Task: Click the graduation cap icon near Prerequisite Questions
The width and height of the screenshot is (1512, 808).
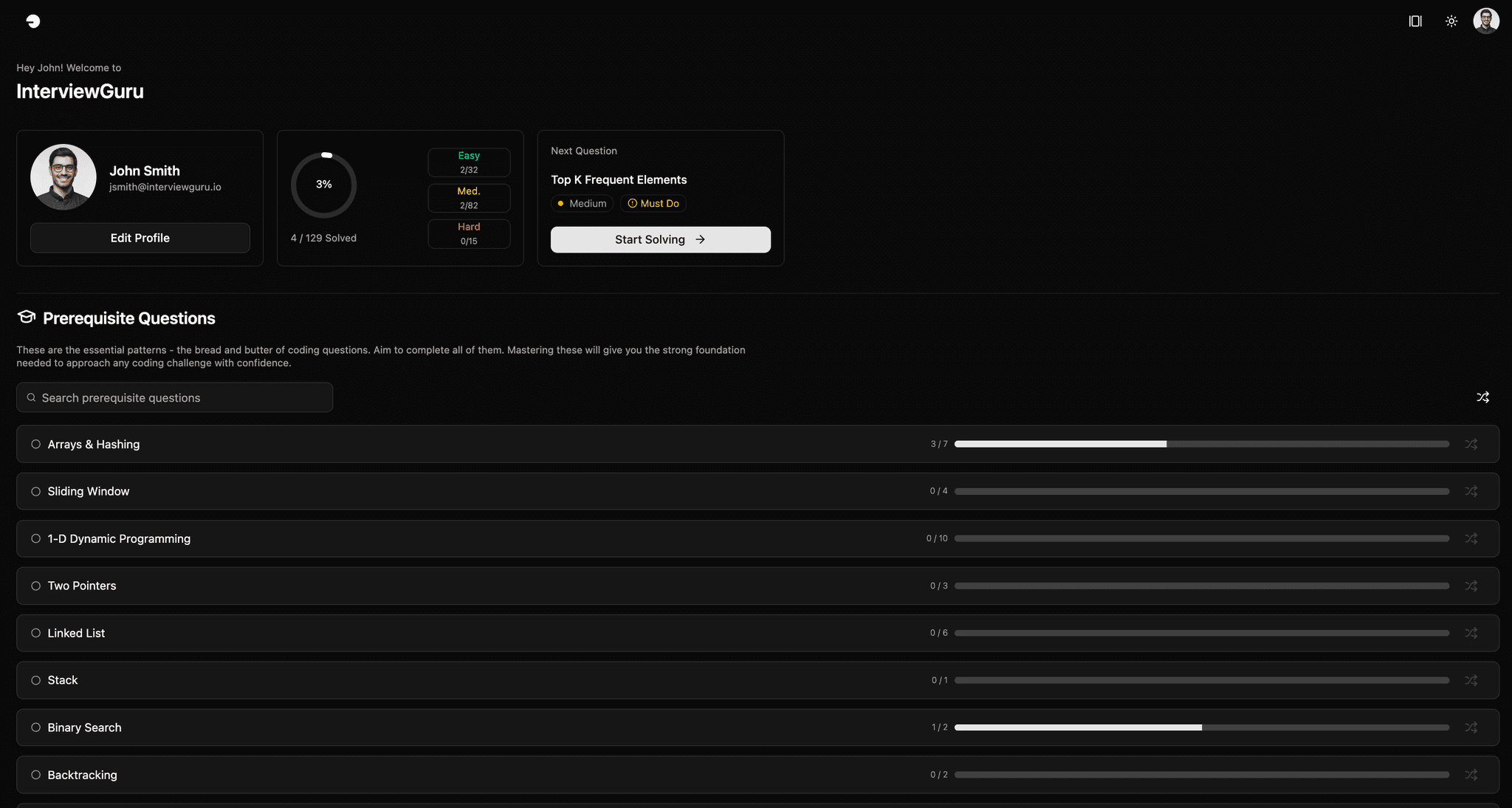Action: (26, 317)
